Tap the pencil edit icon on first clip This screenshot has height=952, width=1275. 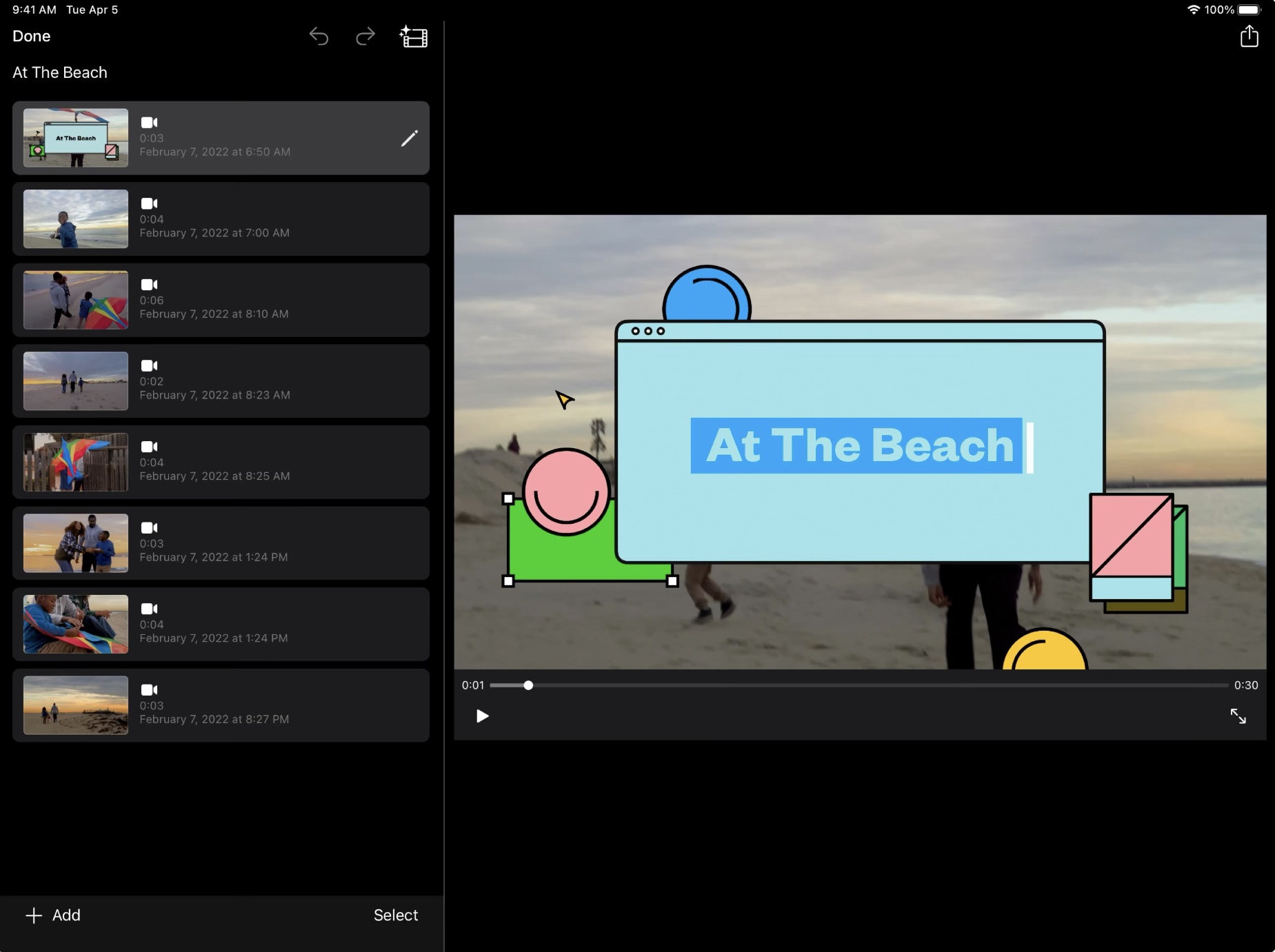click(409, 139)
